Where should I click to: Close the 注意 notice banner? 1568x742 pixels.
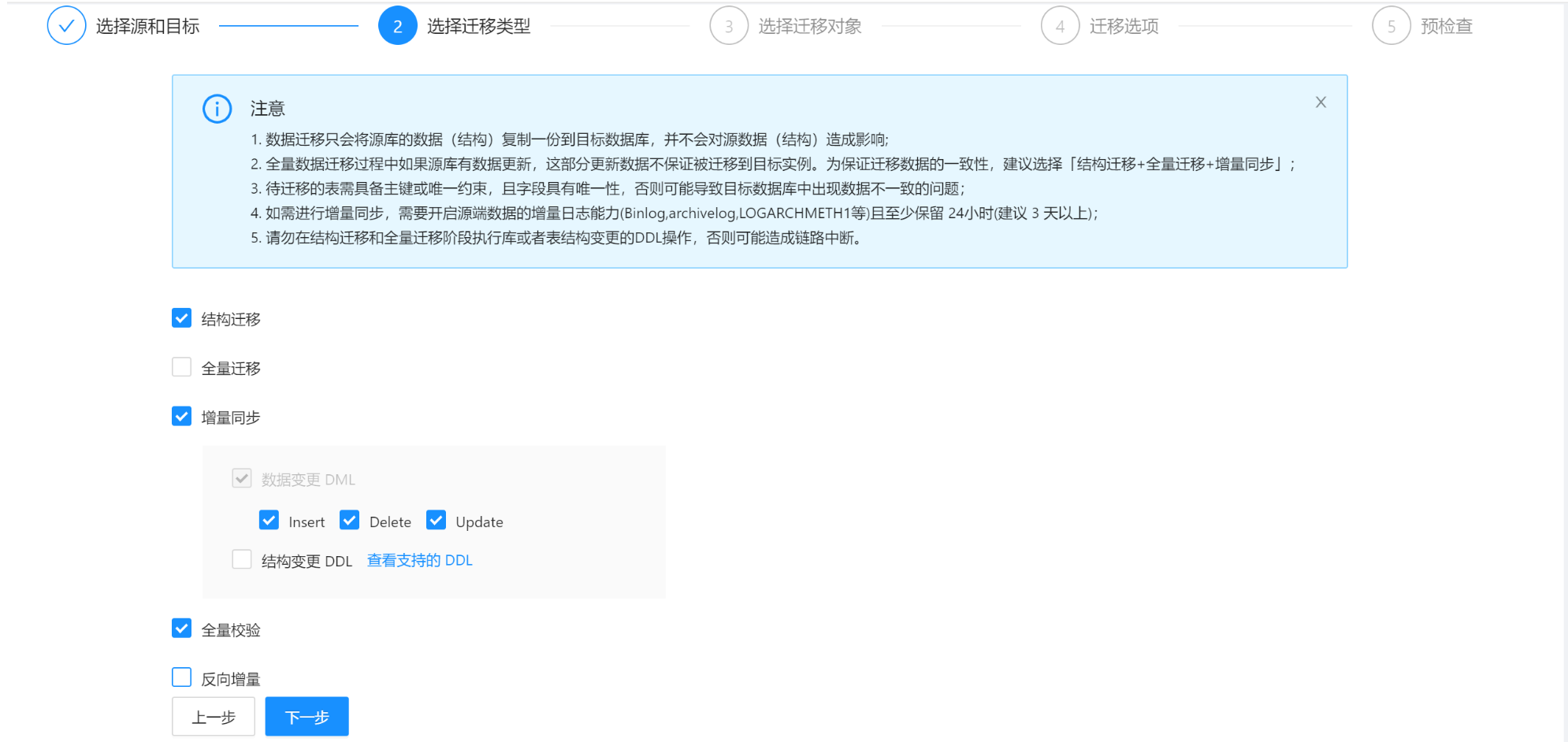coord(1321,102)
